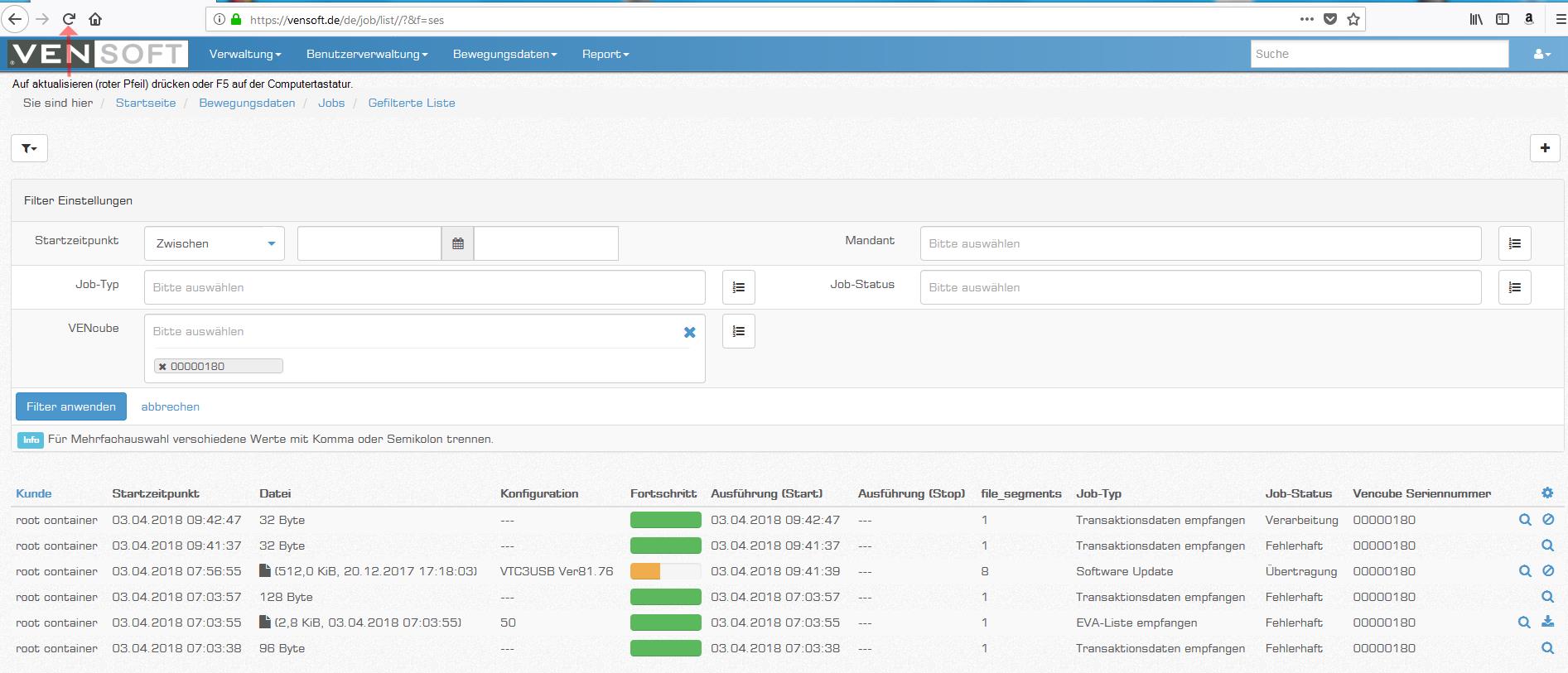Open the Verwaltung dropdown menu
Screen dimensions: 1568x673
[x=244, y=55]
